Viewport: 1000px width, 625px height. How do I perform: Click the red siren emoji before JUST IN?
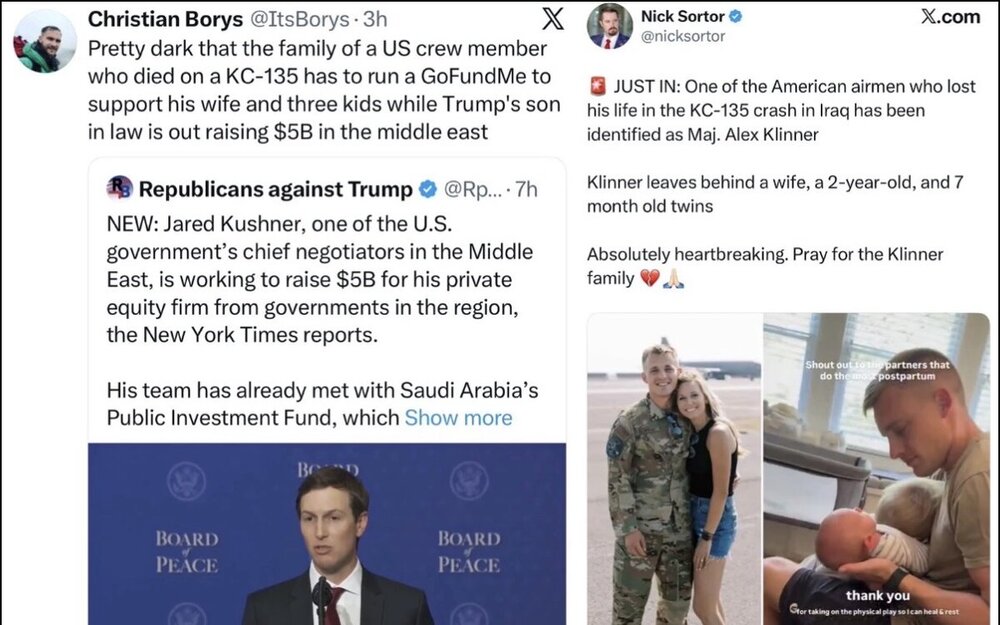click(595, 87)
